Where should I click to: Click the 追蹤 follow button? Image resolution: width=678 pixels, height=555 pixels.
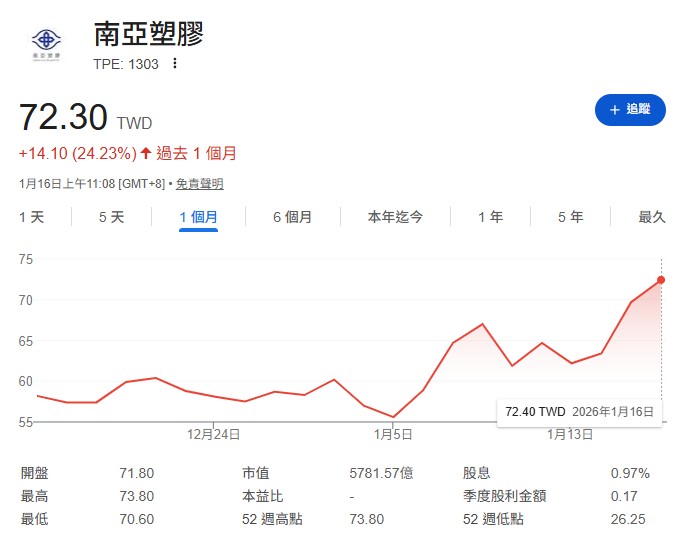tap(629, 109)
